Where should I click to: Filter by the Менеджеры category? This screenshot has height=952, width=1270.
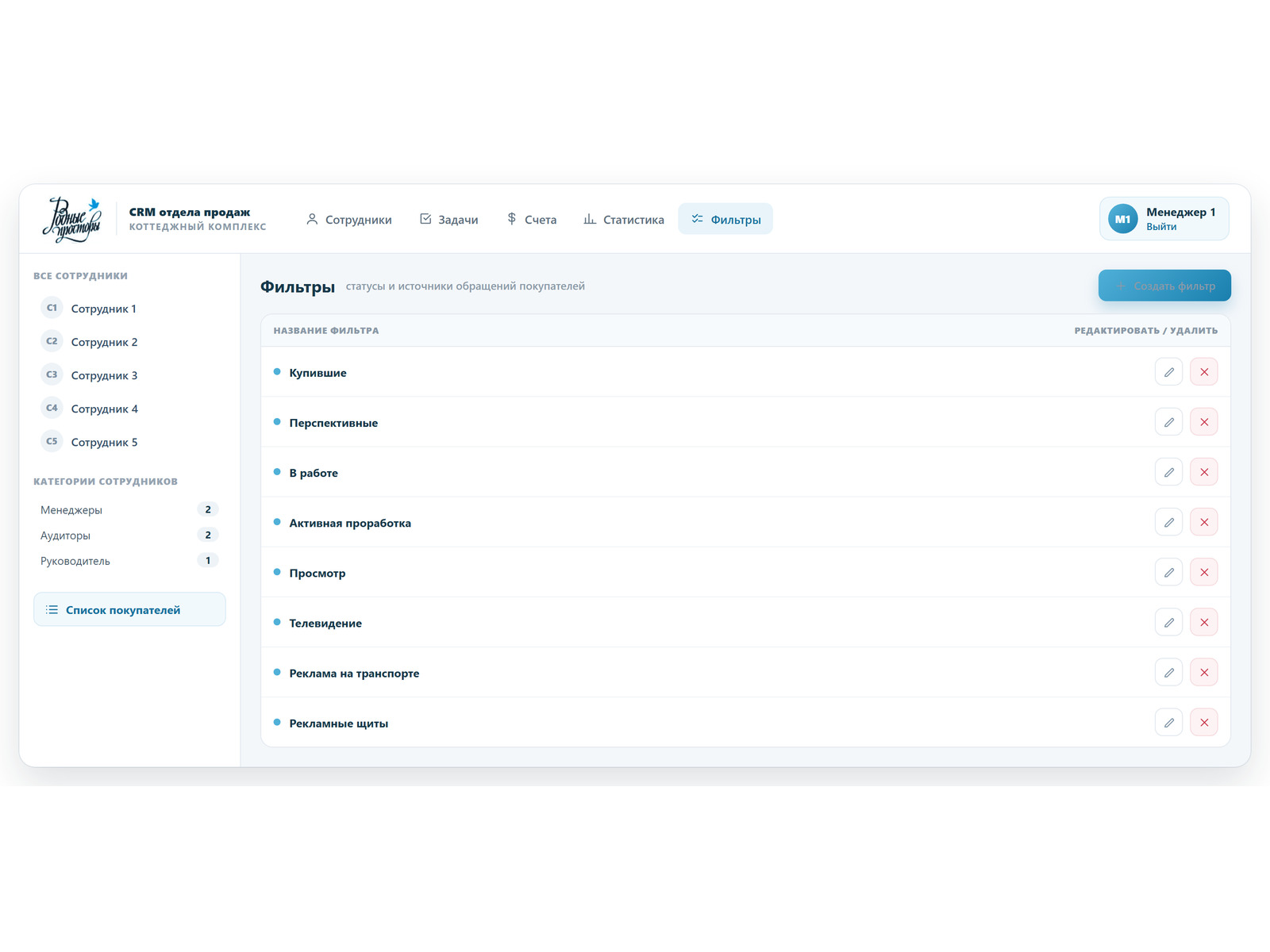click(x=129, y=509)
